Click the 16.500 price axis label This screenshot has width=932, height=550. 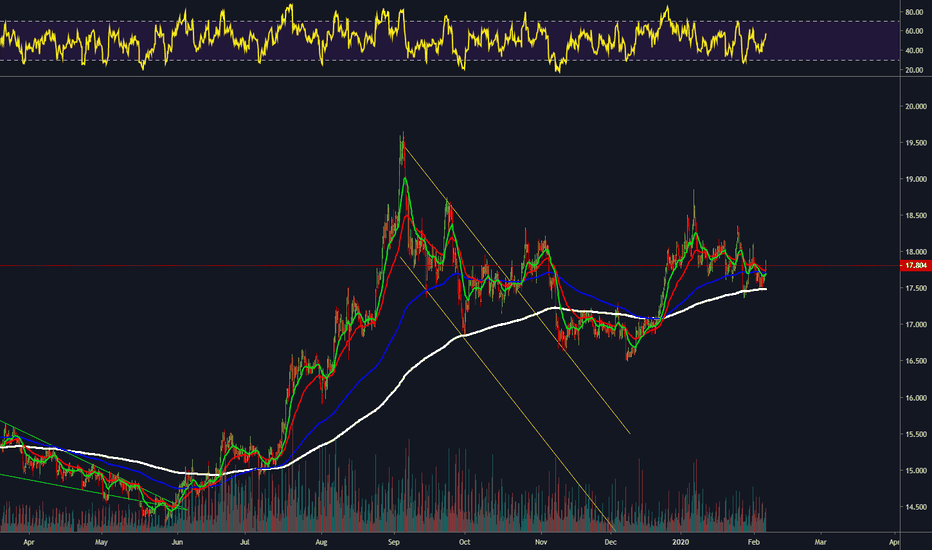916,361
